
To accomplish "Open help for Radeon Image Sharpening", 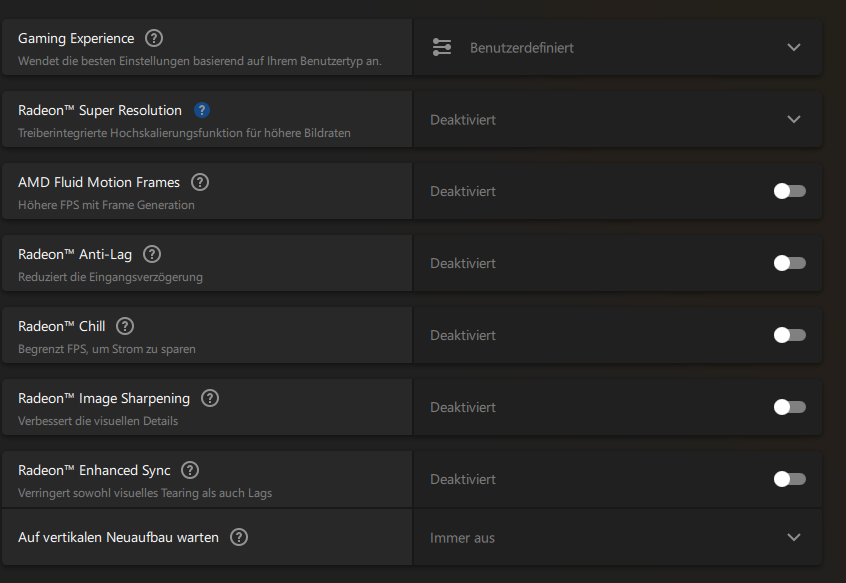I will click(210, 398).
